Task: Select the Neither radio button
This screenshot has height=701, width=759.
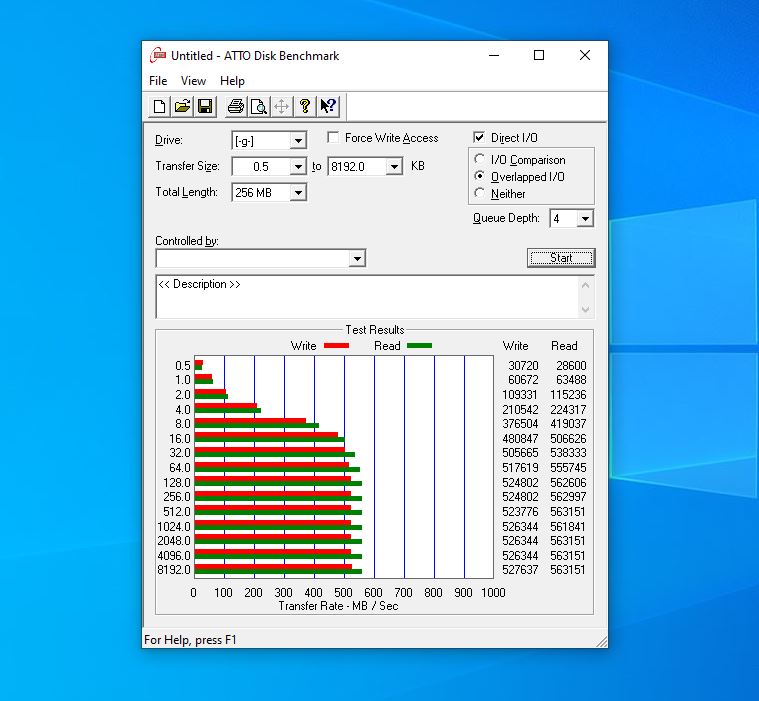Action: tap(480, 194)
